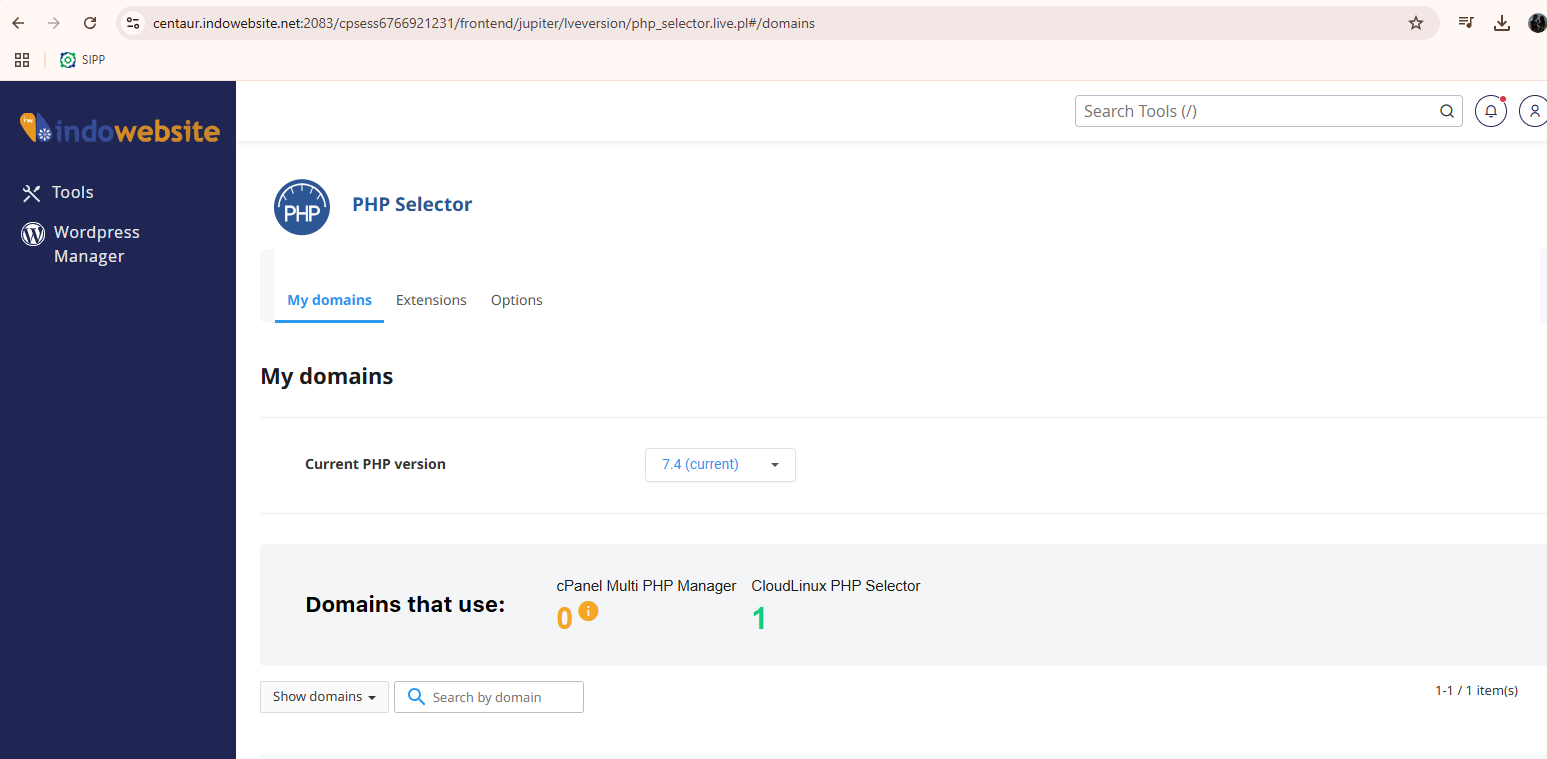Click the Search by domain field
The height and width of the screenshot is (759, 1547).
pyautogui.click(x=502, y=697)
